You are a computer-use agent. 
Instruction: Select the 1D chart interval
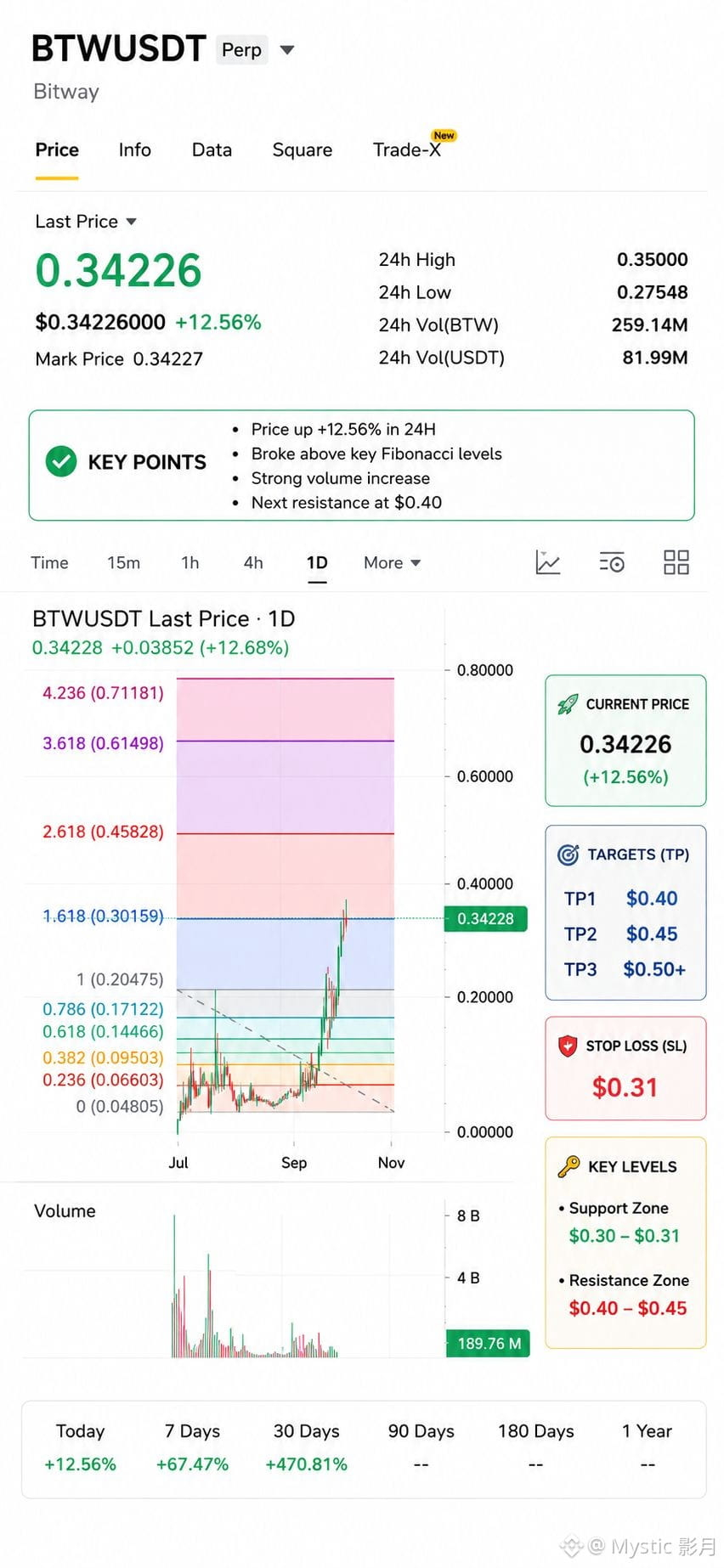(317, 562)
